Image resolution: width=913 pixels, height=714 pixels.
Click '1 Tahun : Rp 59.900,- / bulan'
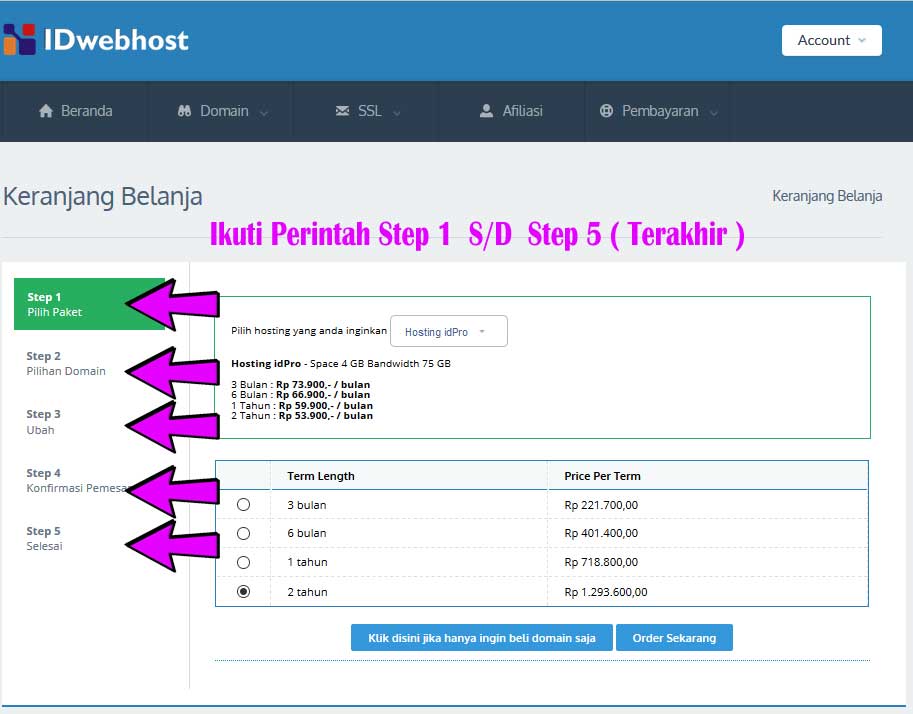click(x=302, y=405)
